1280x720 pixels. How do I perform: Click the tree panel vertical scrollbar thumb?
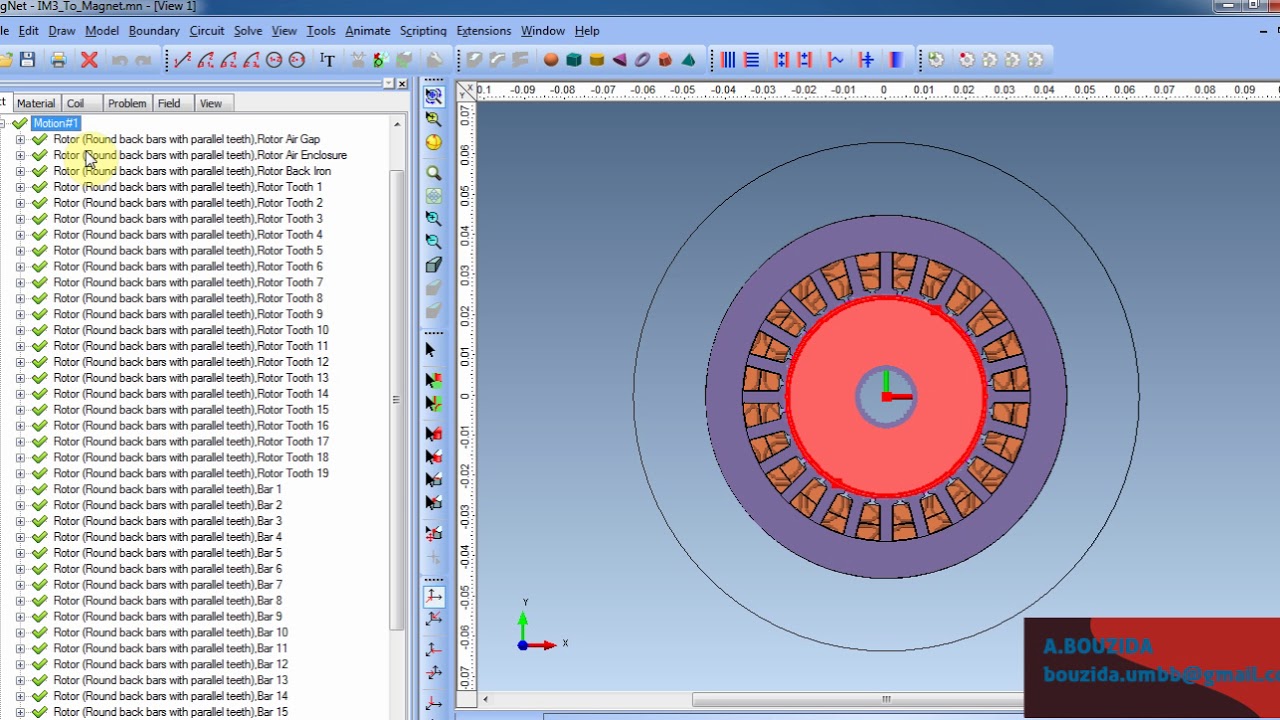point(397,400)
